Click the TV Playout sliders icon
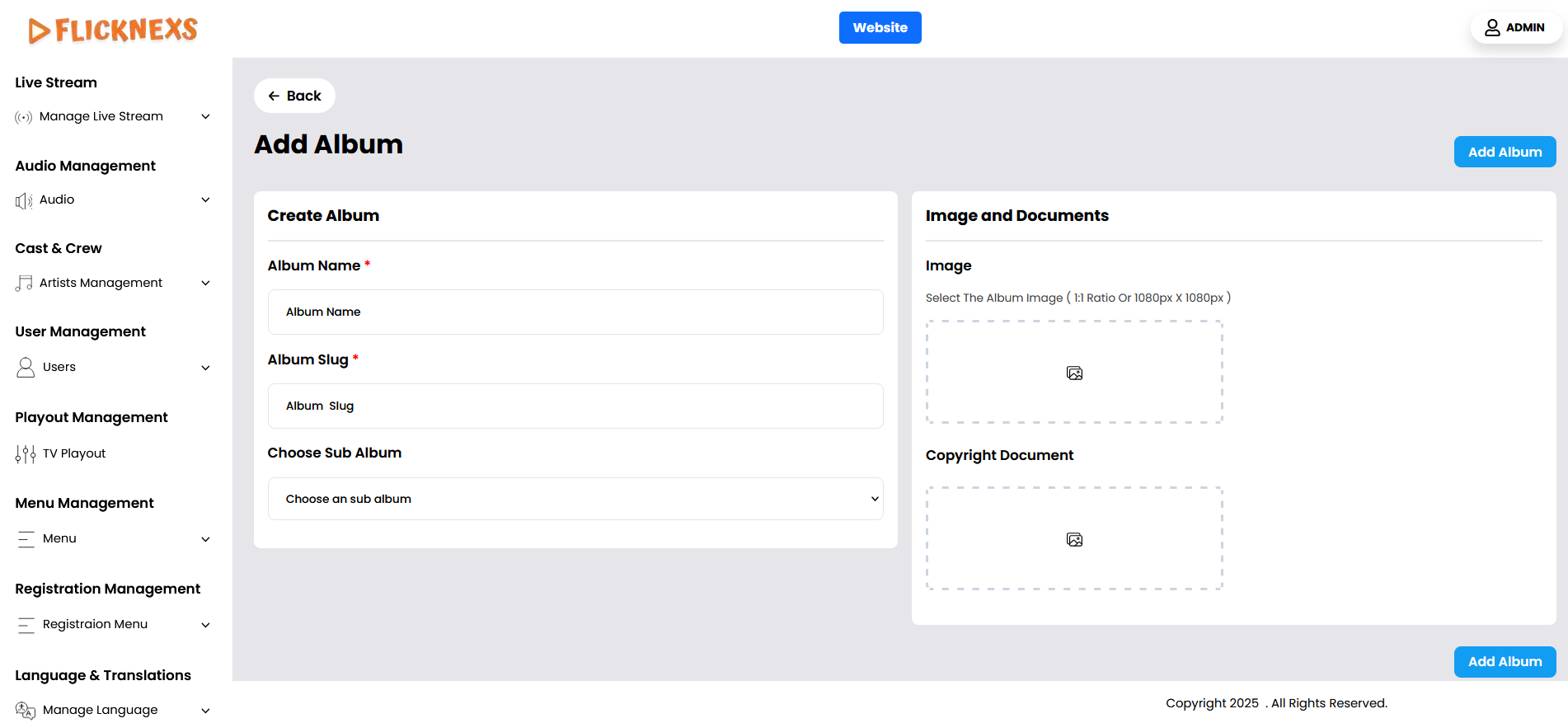 point(26,454)
